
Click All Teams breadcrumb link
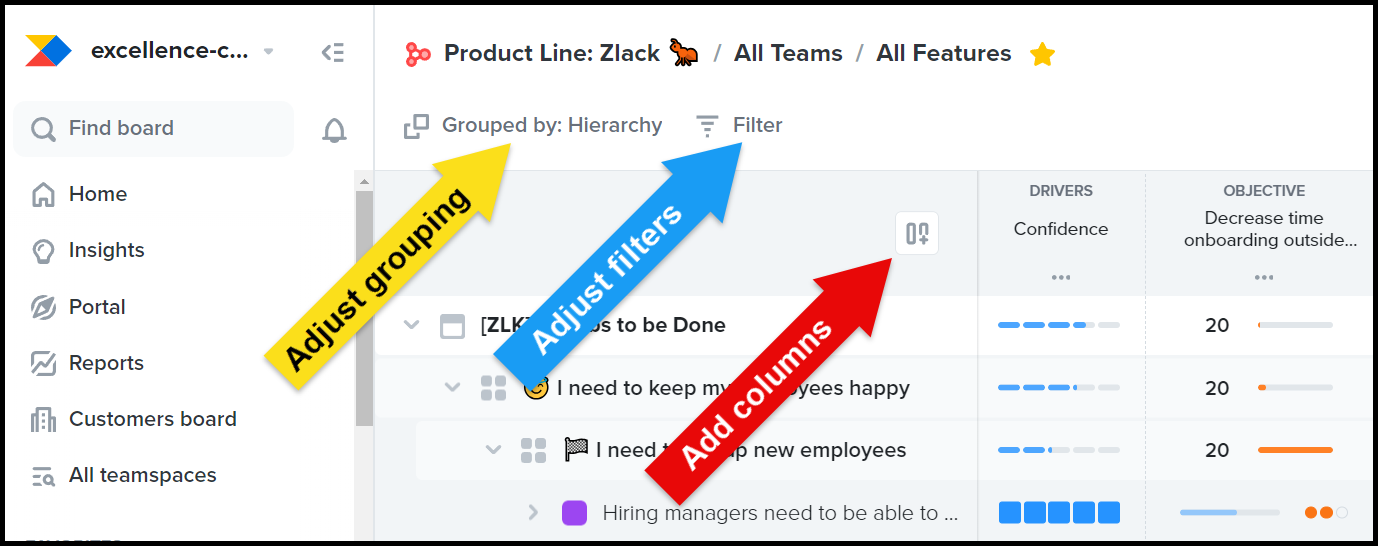point(788,54)
